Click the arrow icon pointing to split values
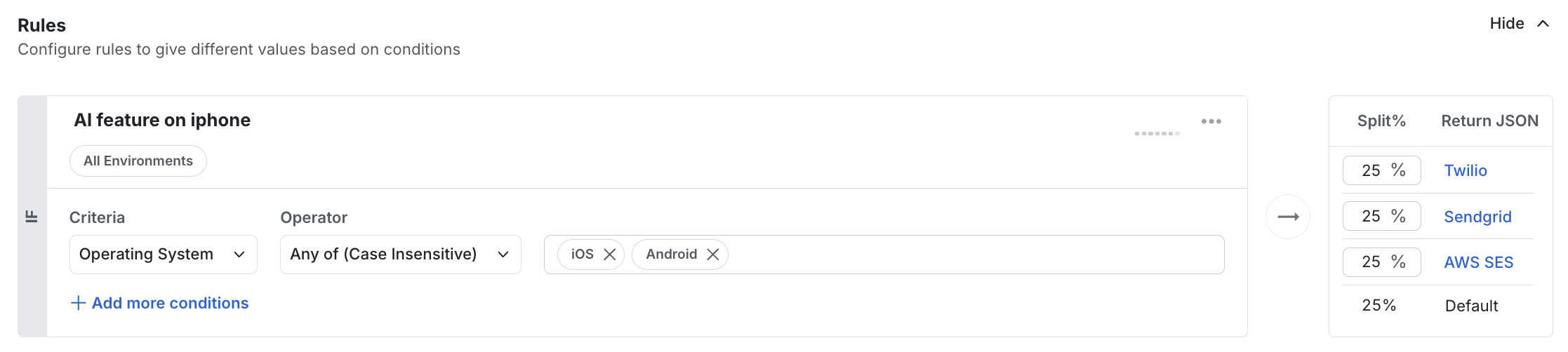The width and height of the screenshot is (1568, 352). [1288, 217]
